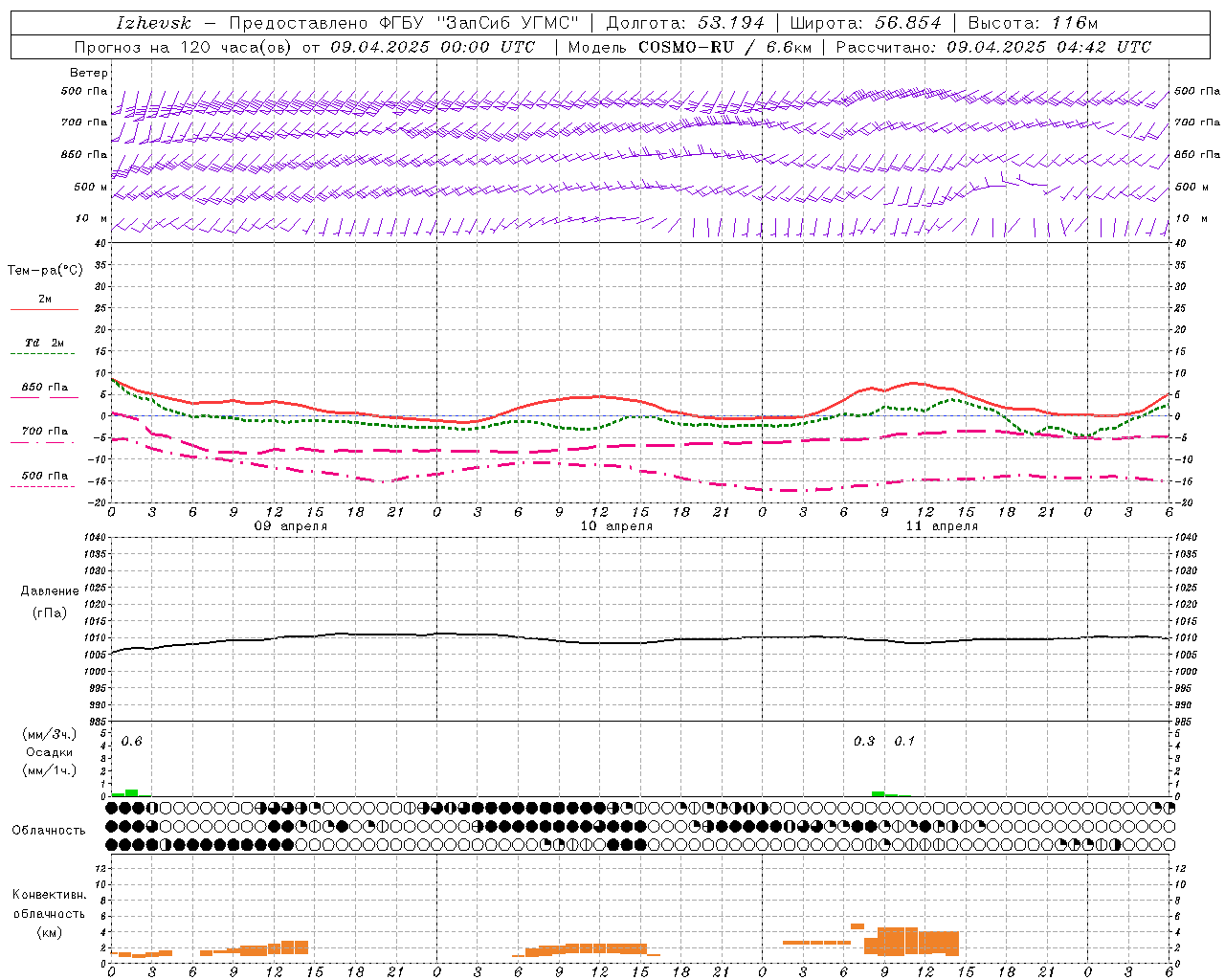Select the Долгота: 53.194 header field

tap(685, 23)
